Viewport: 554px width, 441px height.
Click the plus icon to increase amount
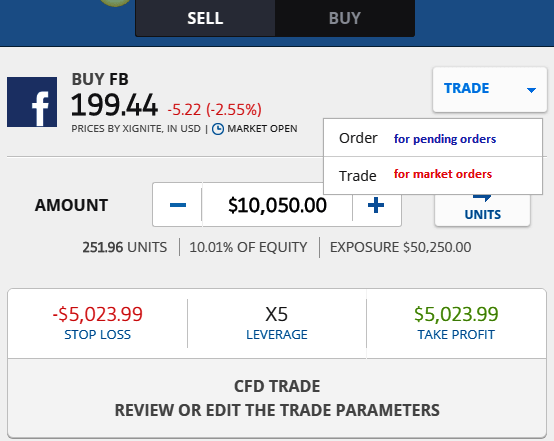click(x=376, y=205)
